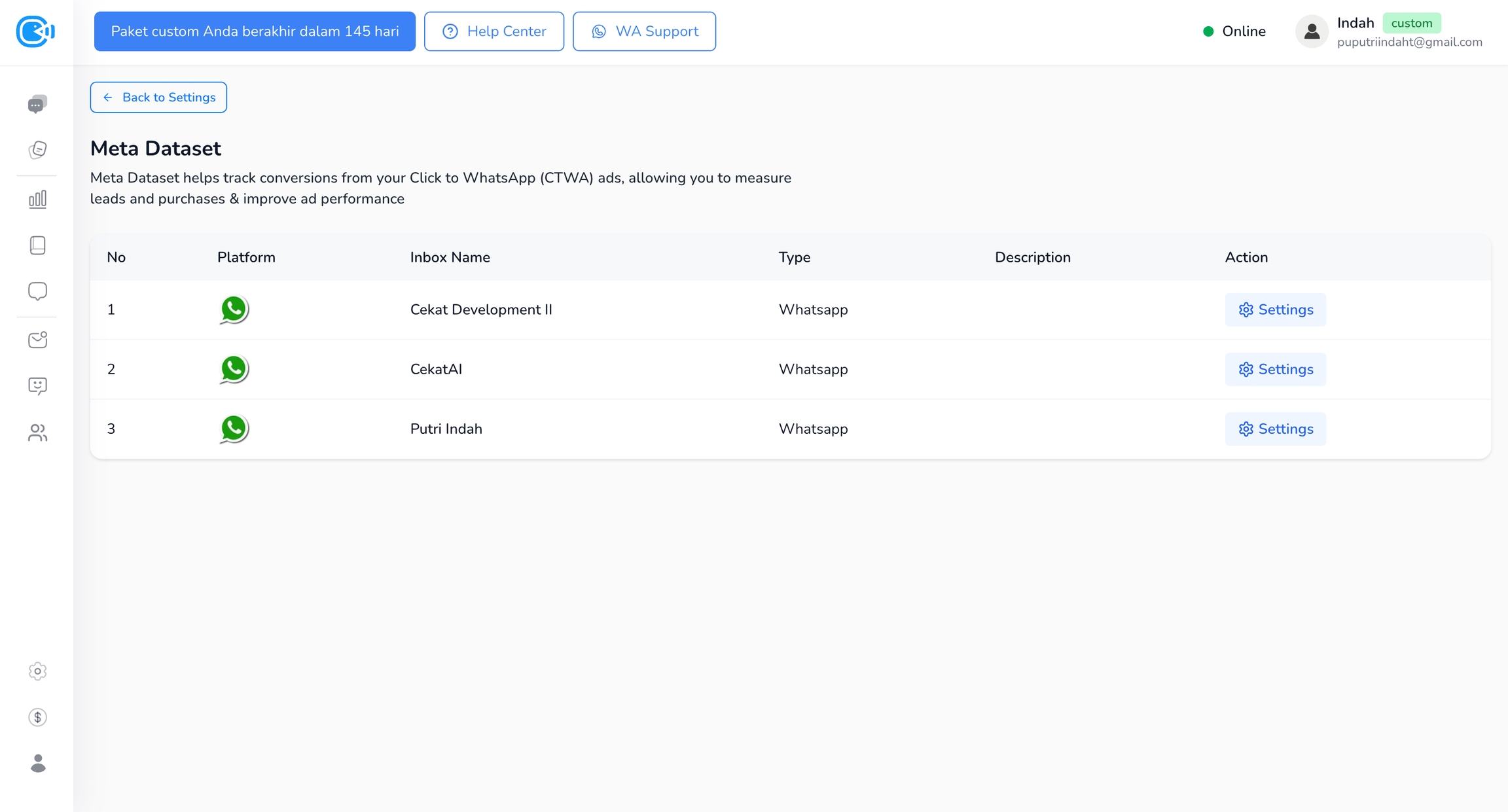Open the gear settings sidebar icon

tap(37, 671)
